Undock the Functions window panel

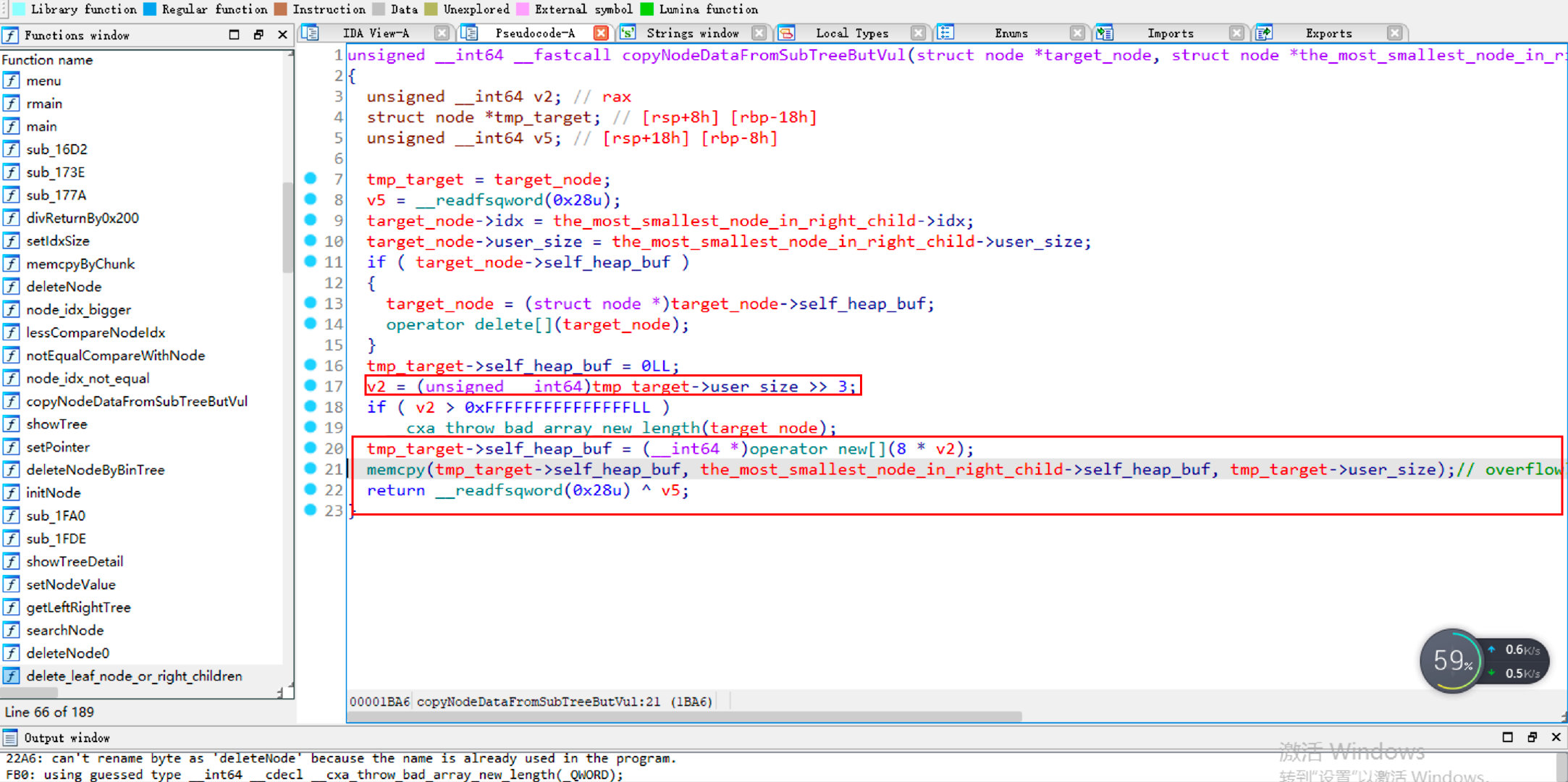pos(258,35)
